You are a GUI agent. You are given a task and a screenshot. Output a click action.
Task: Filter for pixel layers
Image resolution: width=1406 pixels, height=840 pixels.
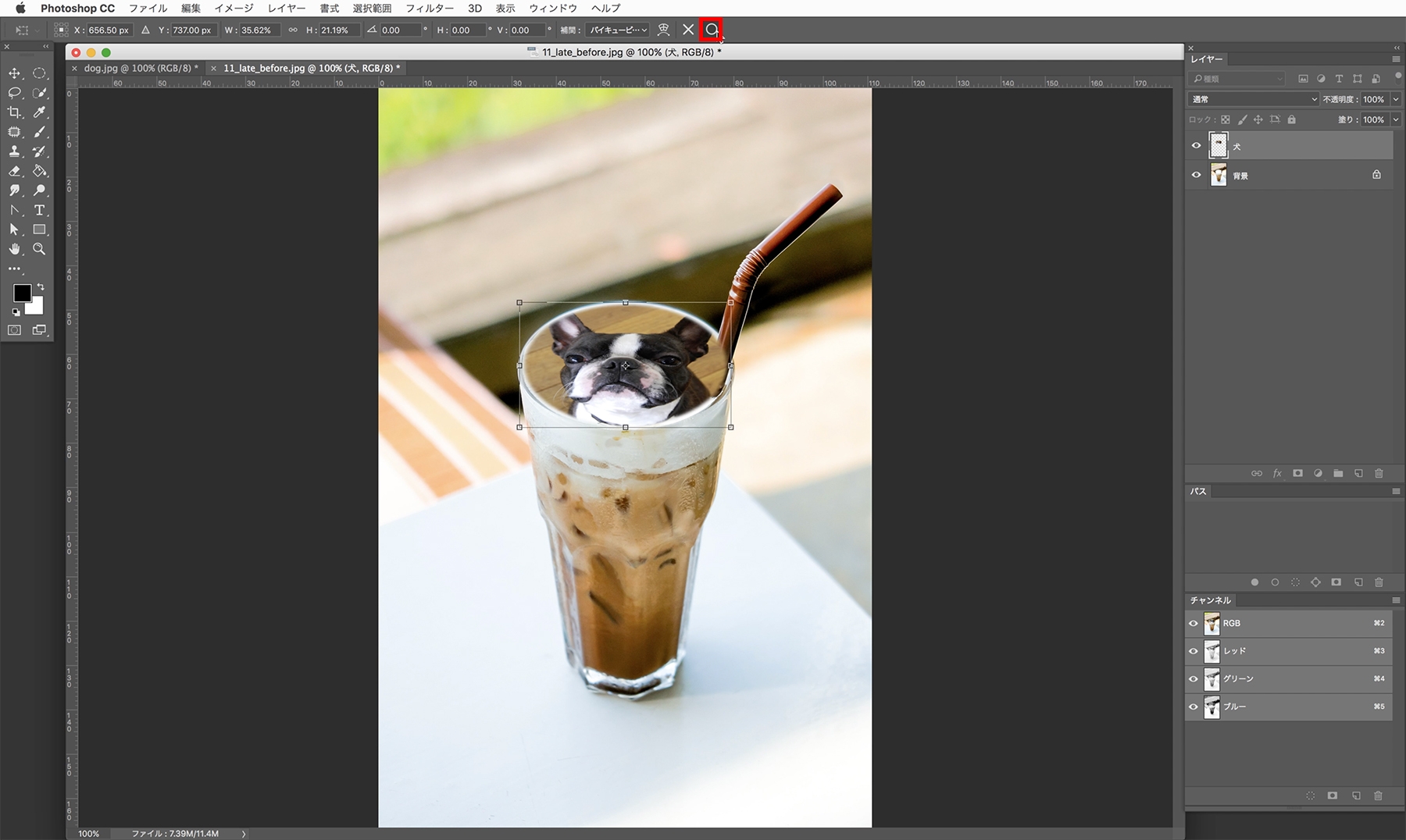click(x=1303, y=78)
